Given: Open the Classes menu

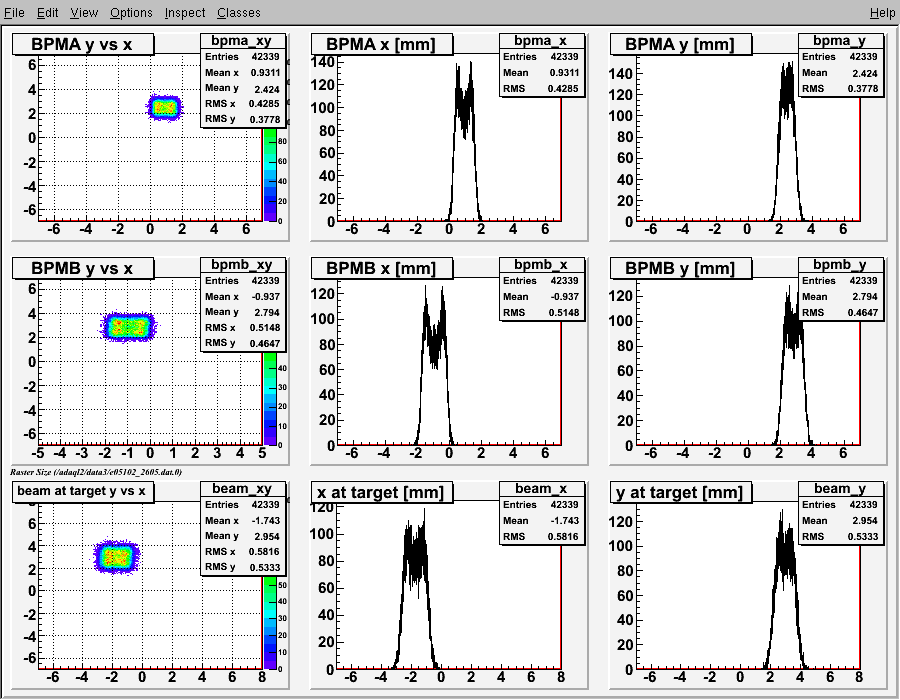Looking at the screenshot, I should (x=239, y=12).
